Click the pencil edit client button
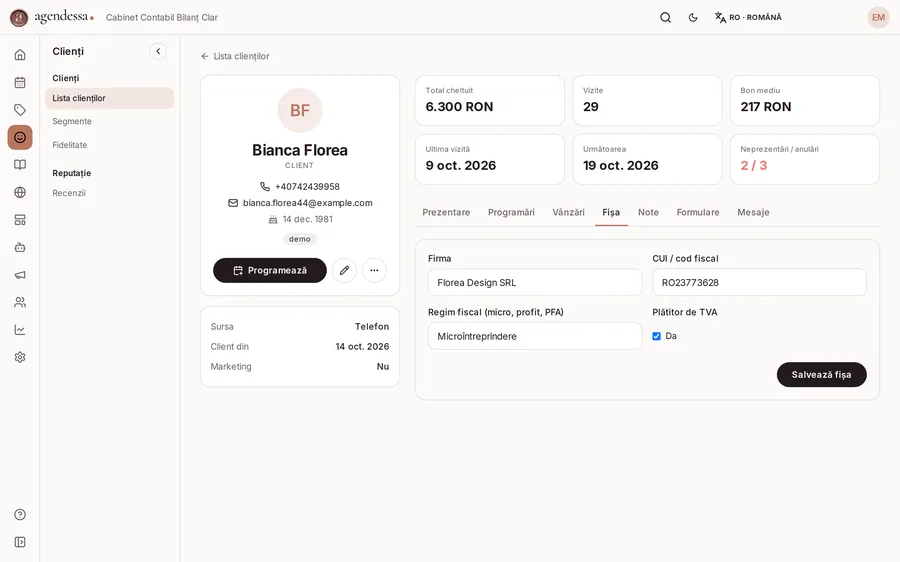The height and width of the screenshot is (562, 900). point(344,270)
